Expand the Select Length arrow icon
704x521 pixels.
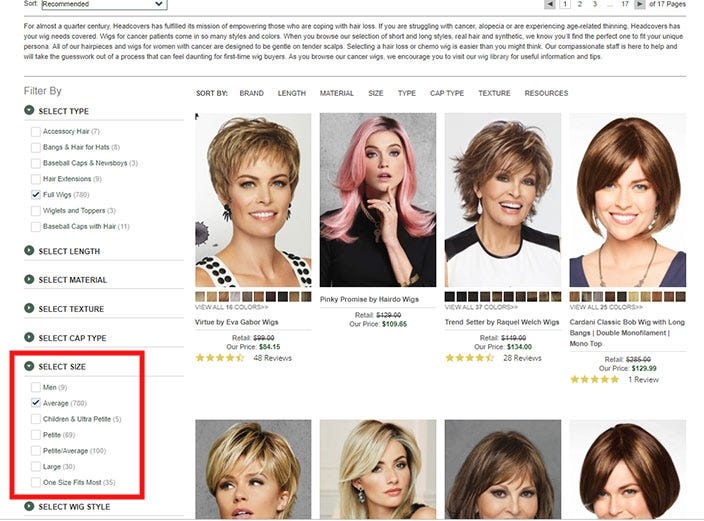click(29, 251)
